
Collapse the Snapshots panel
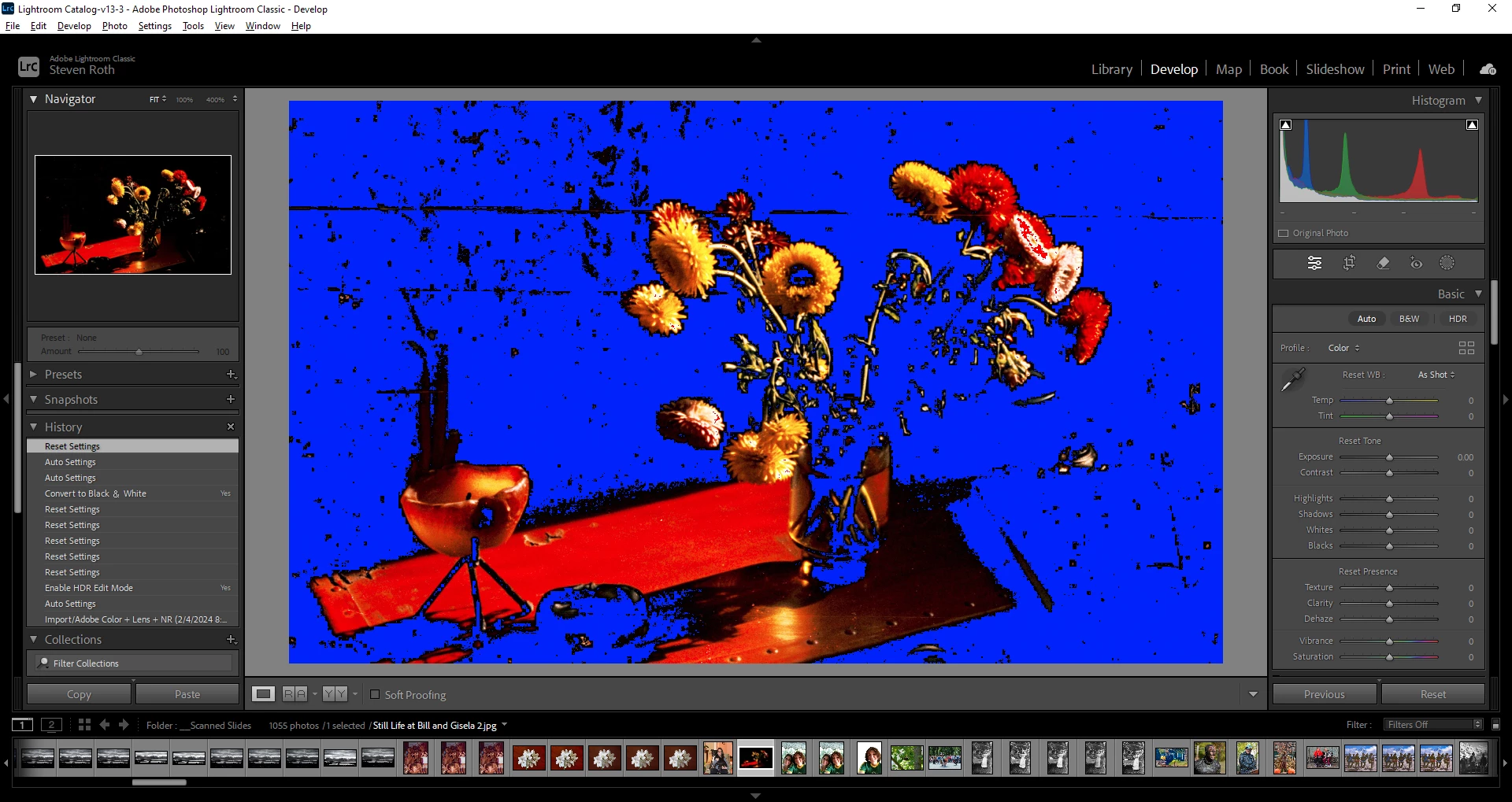coord(33,400)
